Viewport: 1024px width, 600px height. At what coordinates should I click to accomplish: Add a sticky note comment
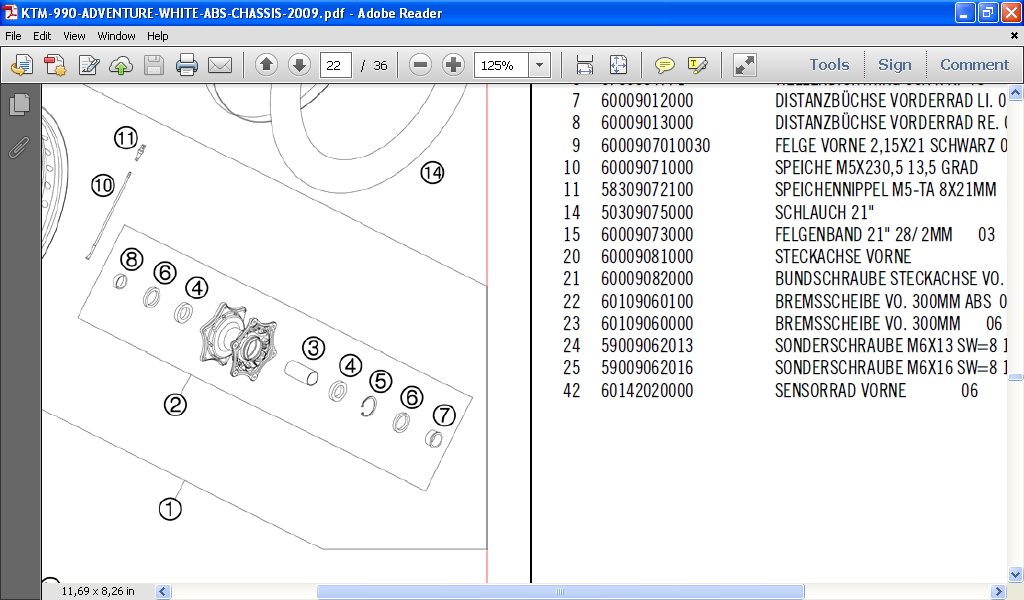tap(665, 66)
